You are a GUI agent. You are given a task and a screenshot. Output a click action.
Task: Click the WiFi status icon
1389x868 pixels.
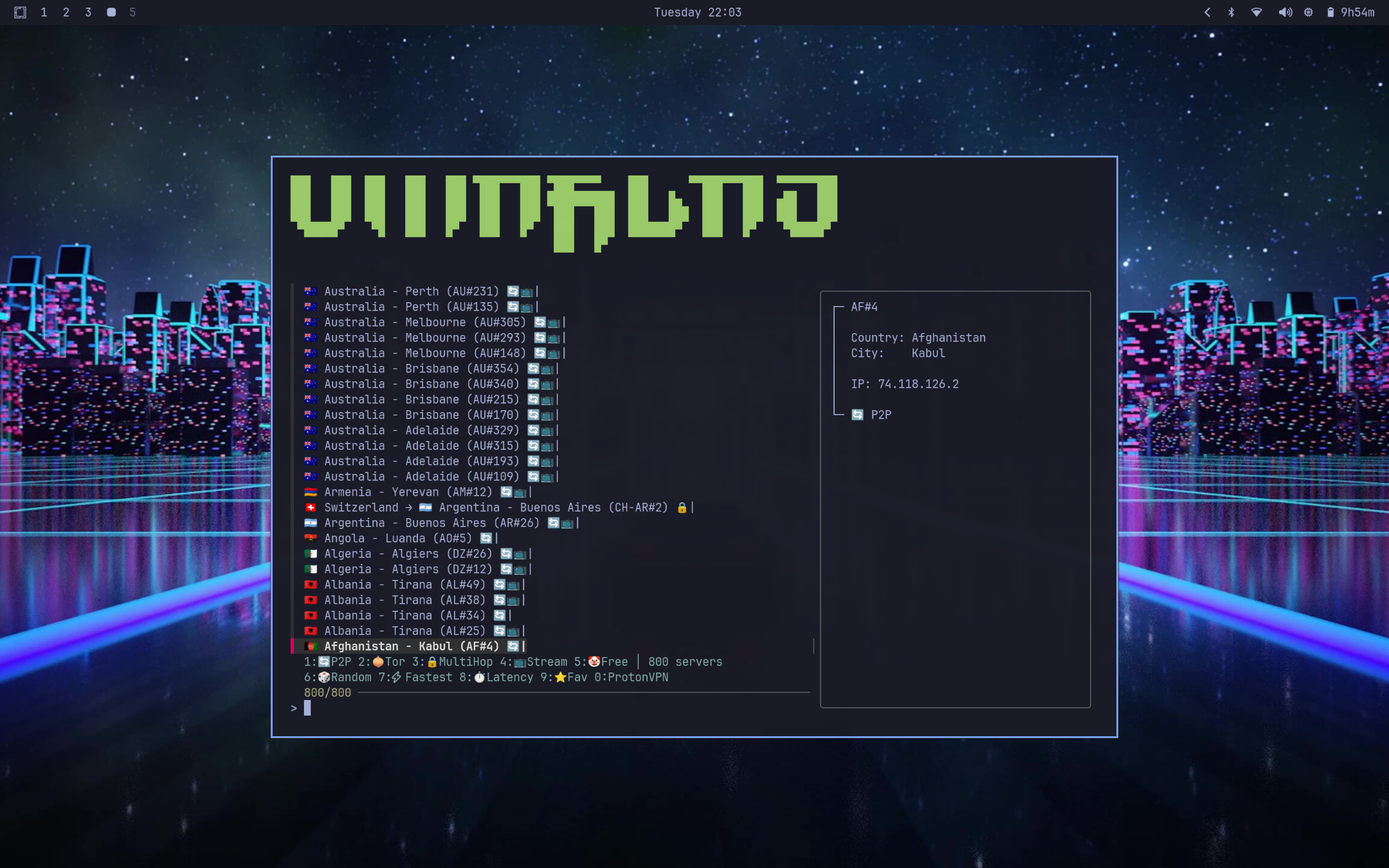(x=1256, y=12)
